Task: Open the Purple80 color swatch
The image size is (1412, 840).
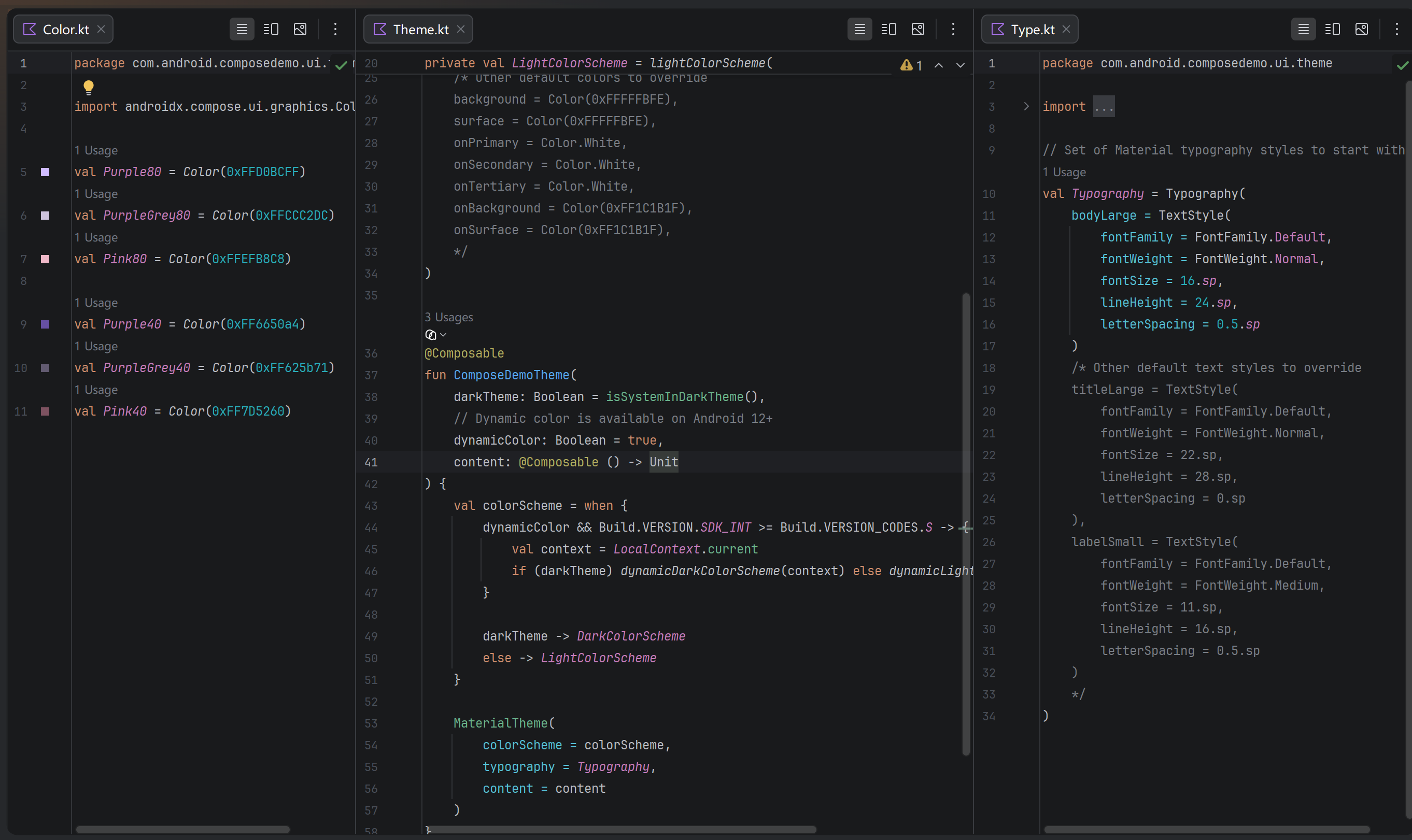Action: pyautogui.click(x=45, y=172)
